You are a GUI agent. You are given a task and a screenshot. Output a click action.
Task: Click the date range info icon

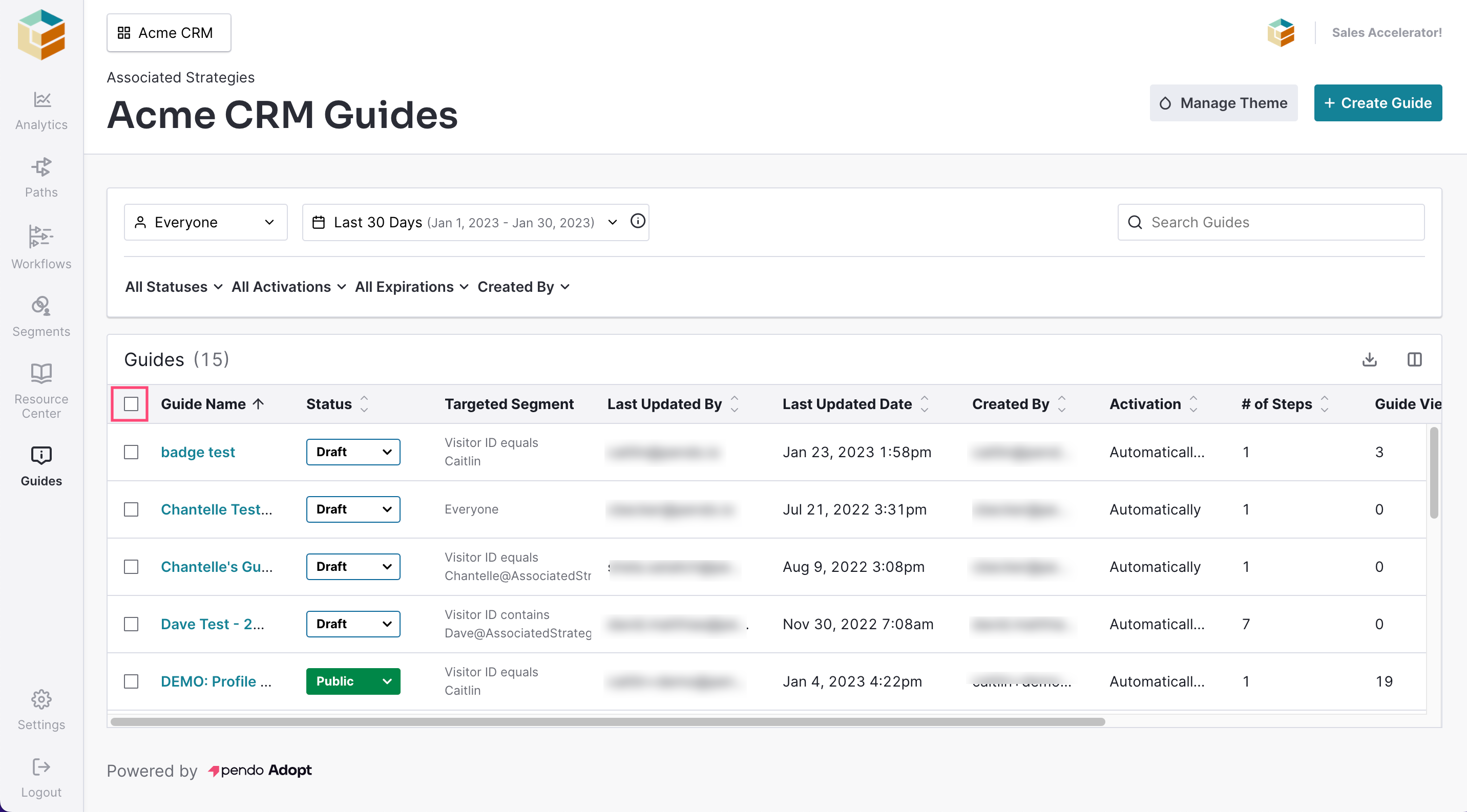point(638,221)
